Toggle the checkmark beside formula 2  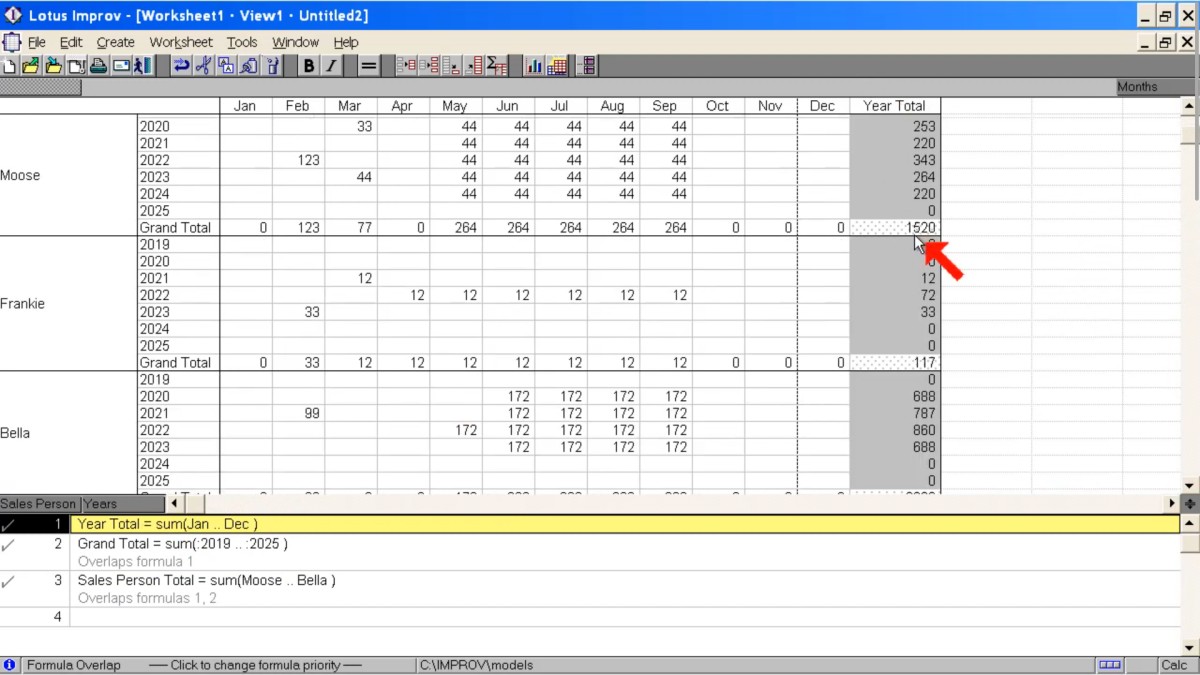tap(9, 545)
